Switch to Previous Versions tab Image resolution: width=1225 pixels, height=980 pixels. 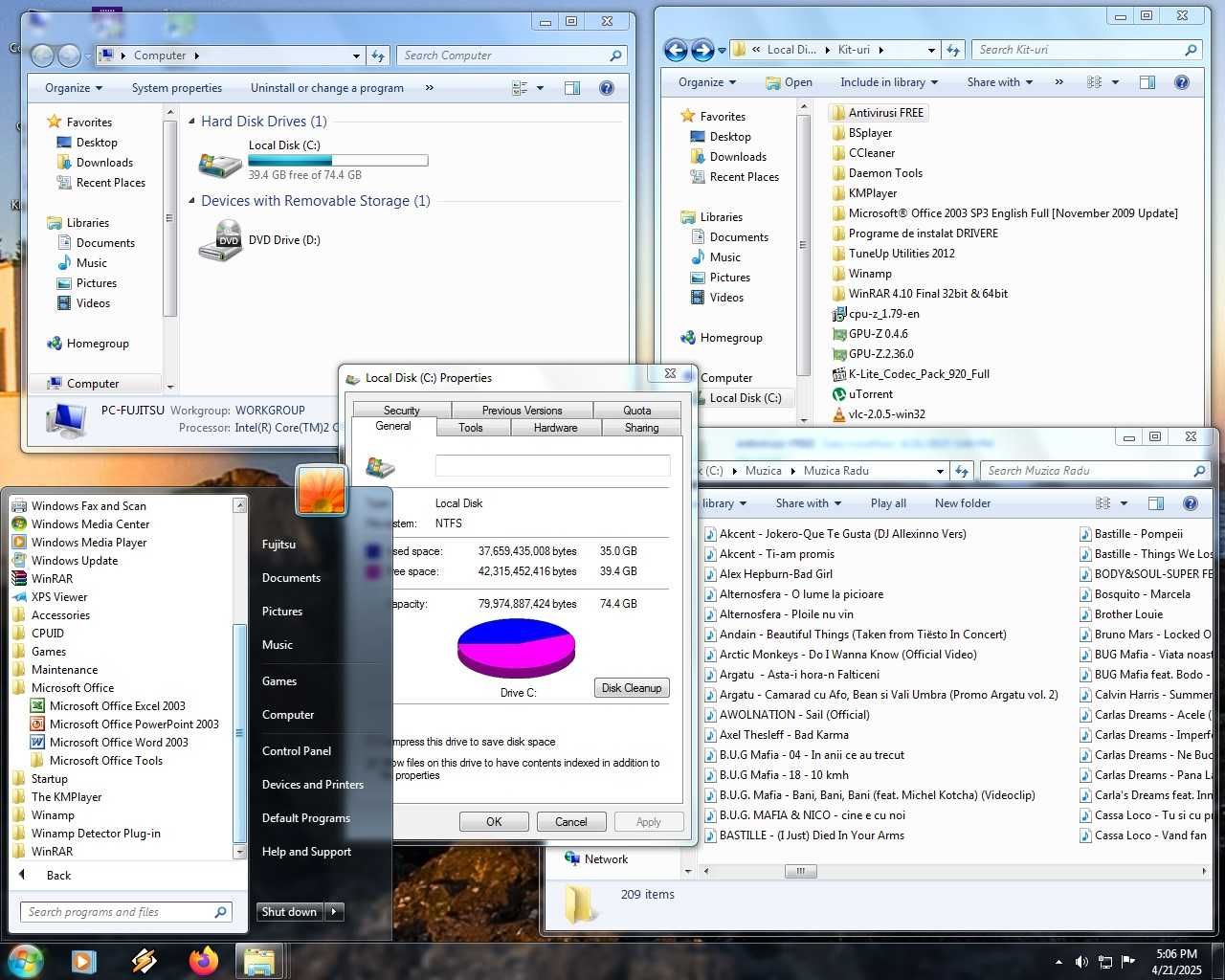522,411
